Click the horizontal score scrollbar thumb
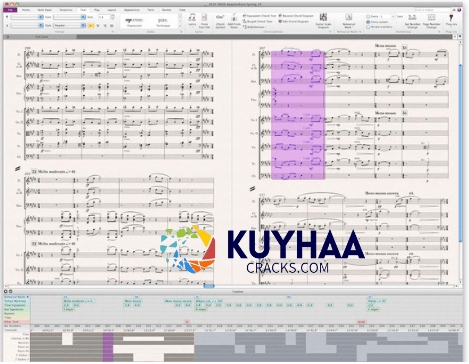This screenshot has height=364, width=469. [x=209, y=286]
